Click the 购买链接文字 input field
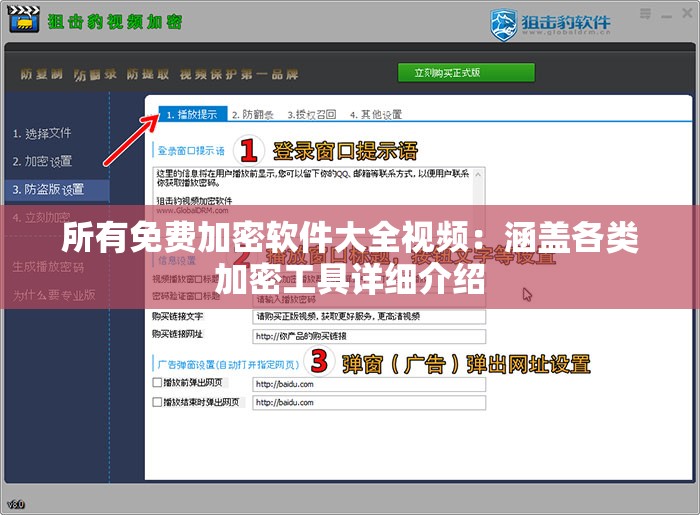 [369, 317]
